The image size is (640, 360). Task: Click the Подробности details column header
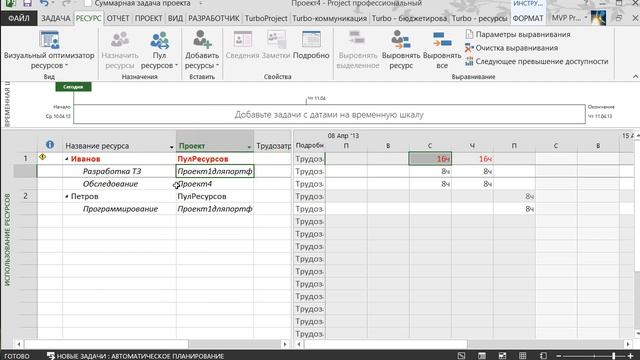(309, 146)
